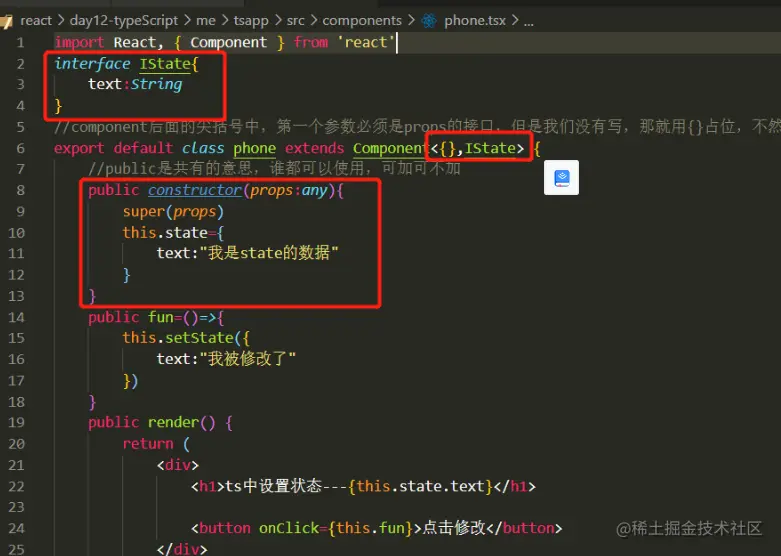Click the floating blue book icon button
Screen dimensions: 781x556
click(561, 177)
